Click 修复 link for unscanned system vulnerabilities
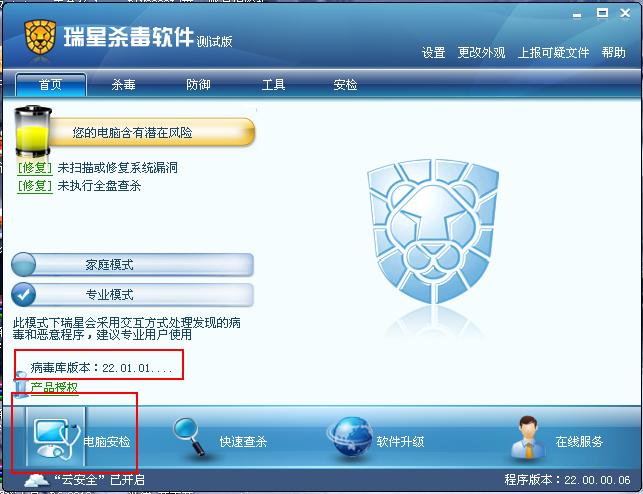This screenshot has height=494, width=643. click(35, 168)
